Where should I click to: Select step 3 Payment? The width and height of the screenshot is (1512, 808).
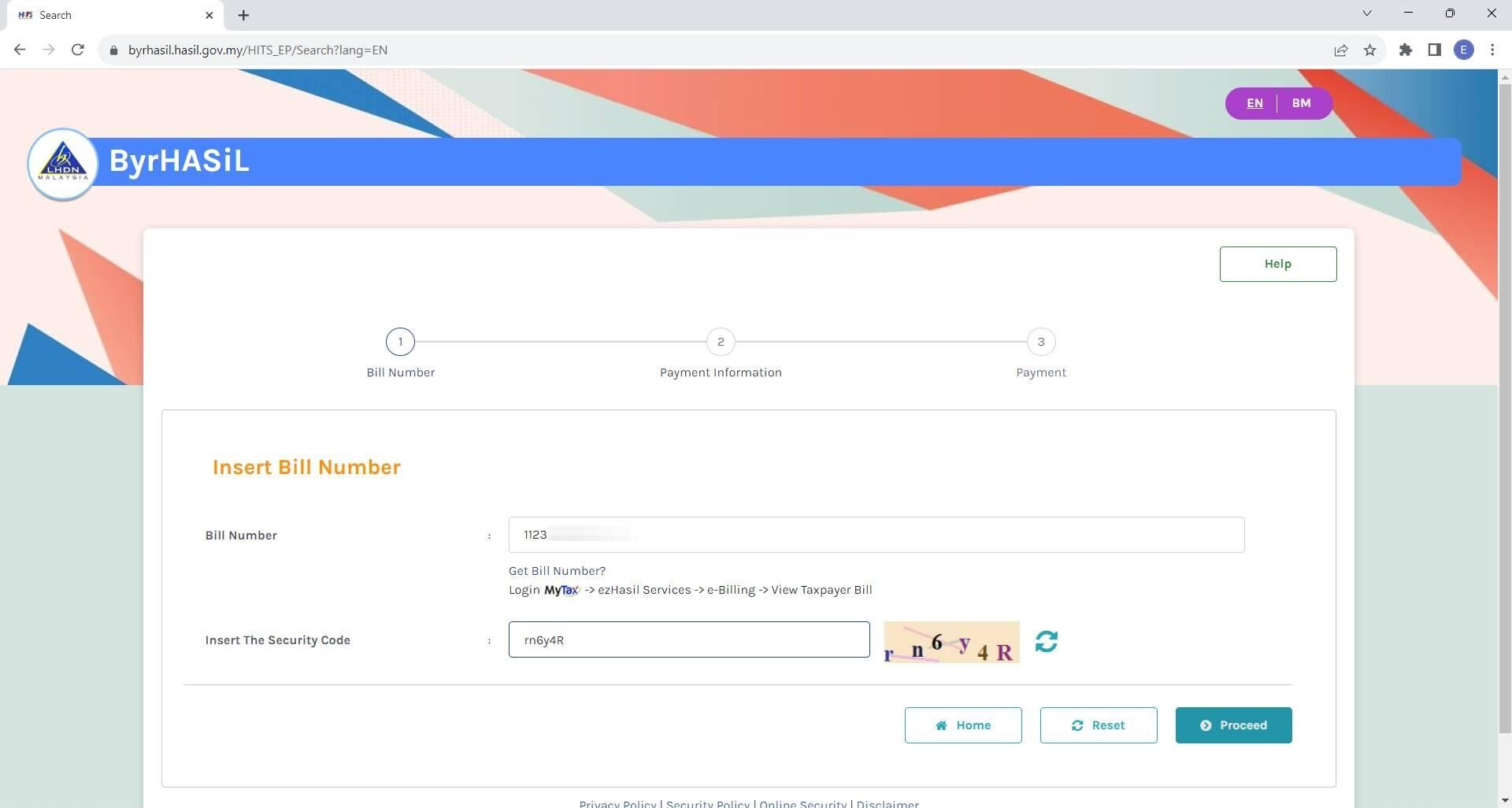click(1041, 342)
